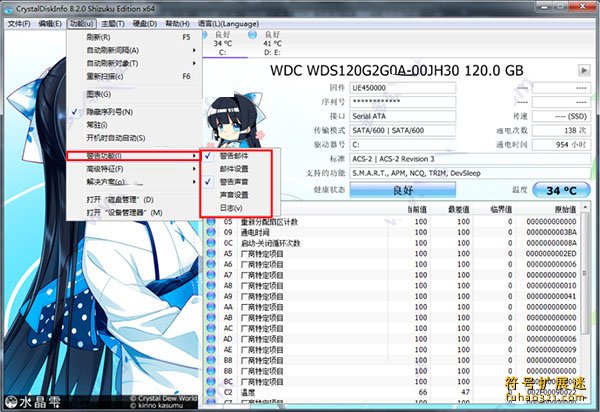Choose 刷新(R) from the menu

pyautogui.click(x=134, y=37)
